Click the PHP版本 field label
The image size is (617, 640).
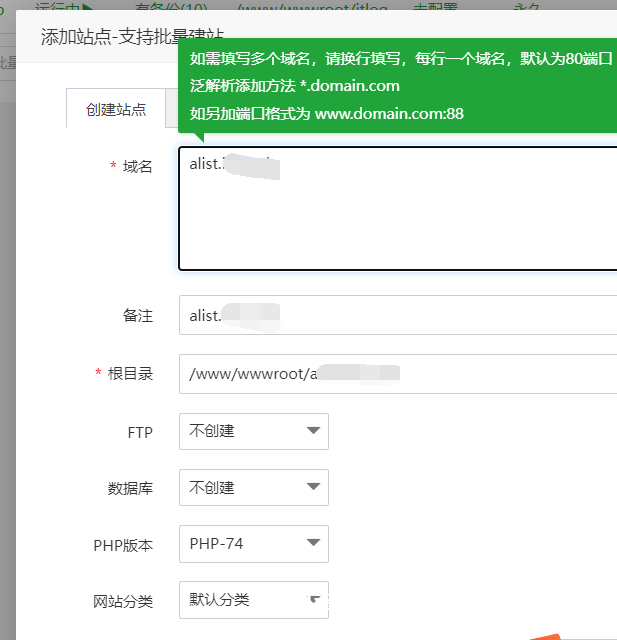tap(123, 545)
